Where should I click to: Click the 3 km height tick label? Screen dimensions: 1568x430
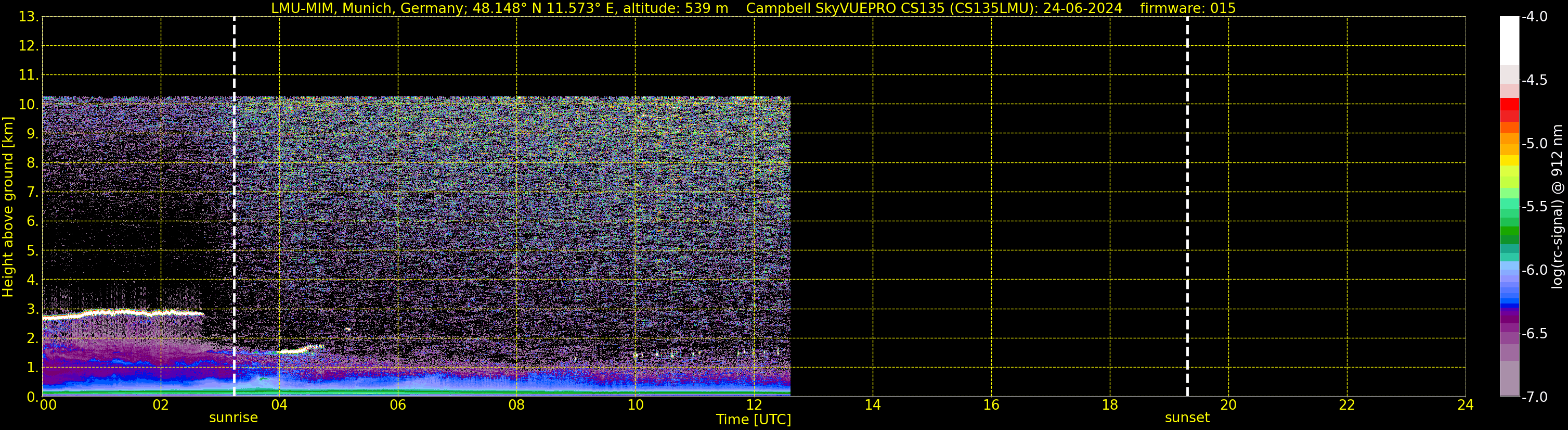pyautogui.click(x=32, y=309)
